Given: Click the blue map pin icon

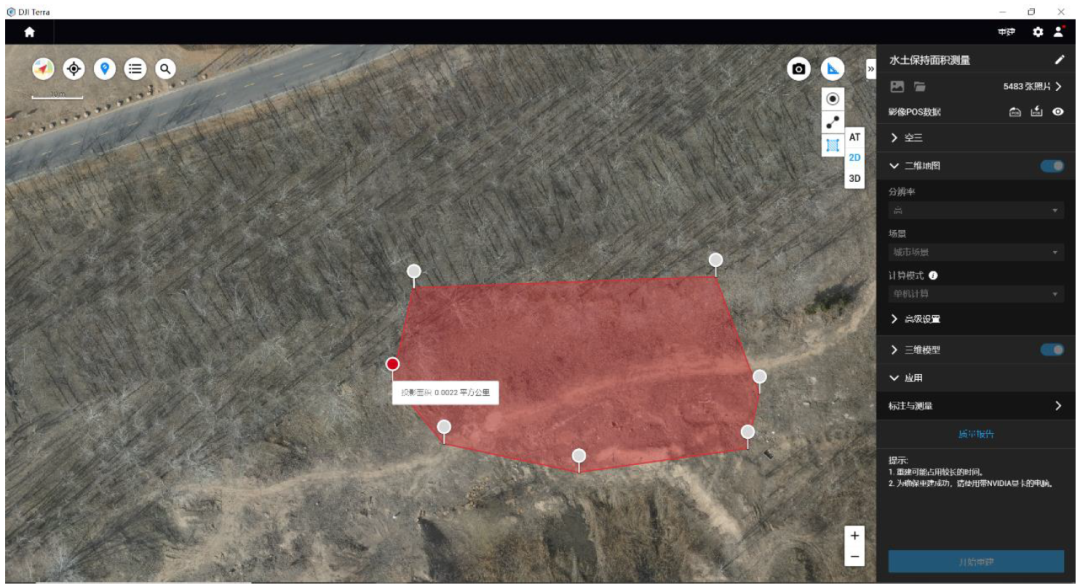Looking at the screenshot, I should 104,68.
